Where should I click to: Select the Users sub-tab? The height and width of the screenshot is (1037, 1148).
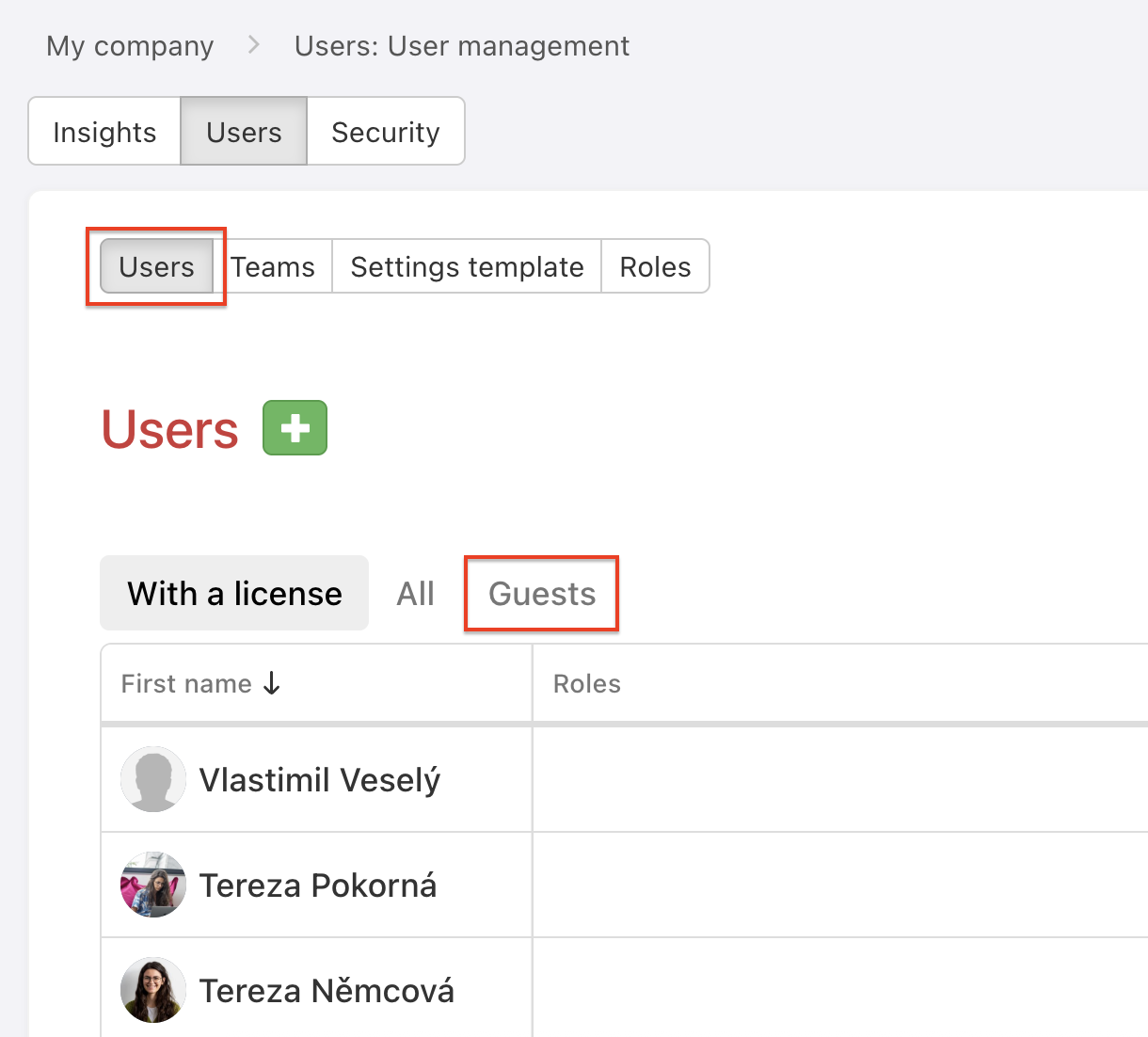[x=156, y=266]
